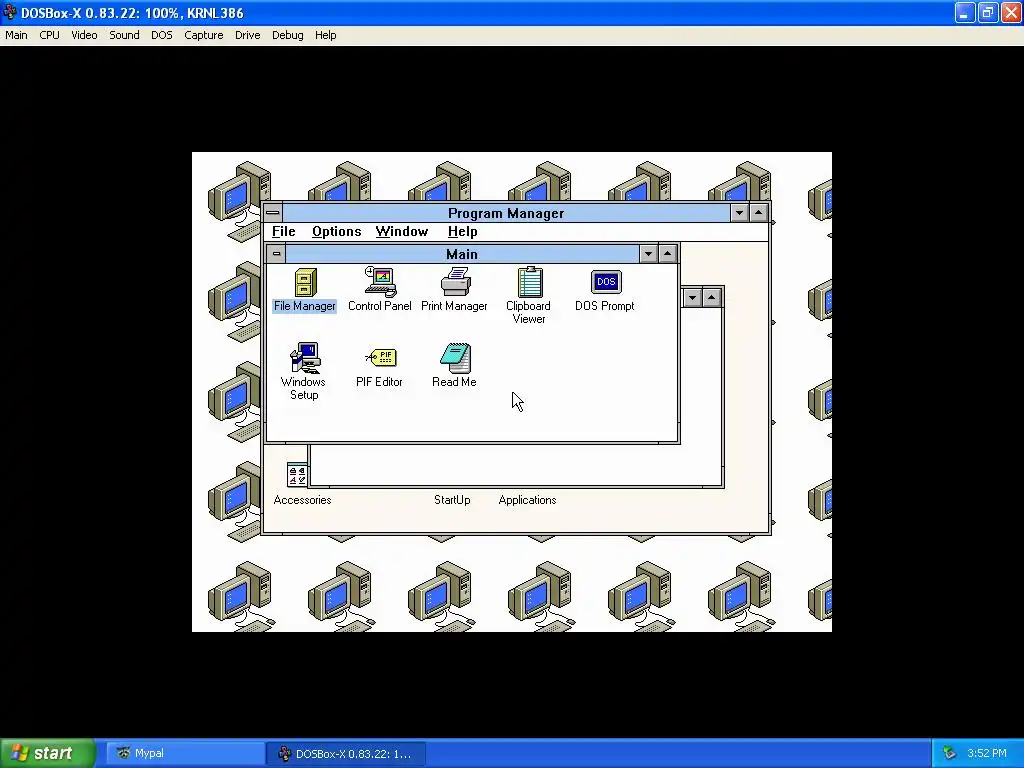
Task: Switch to Mypal in the taskbar
Action: click(184, 753)
